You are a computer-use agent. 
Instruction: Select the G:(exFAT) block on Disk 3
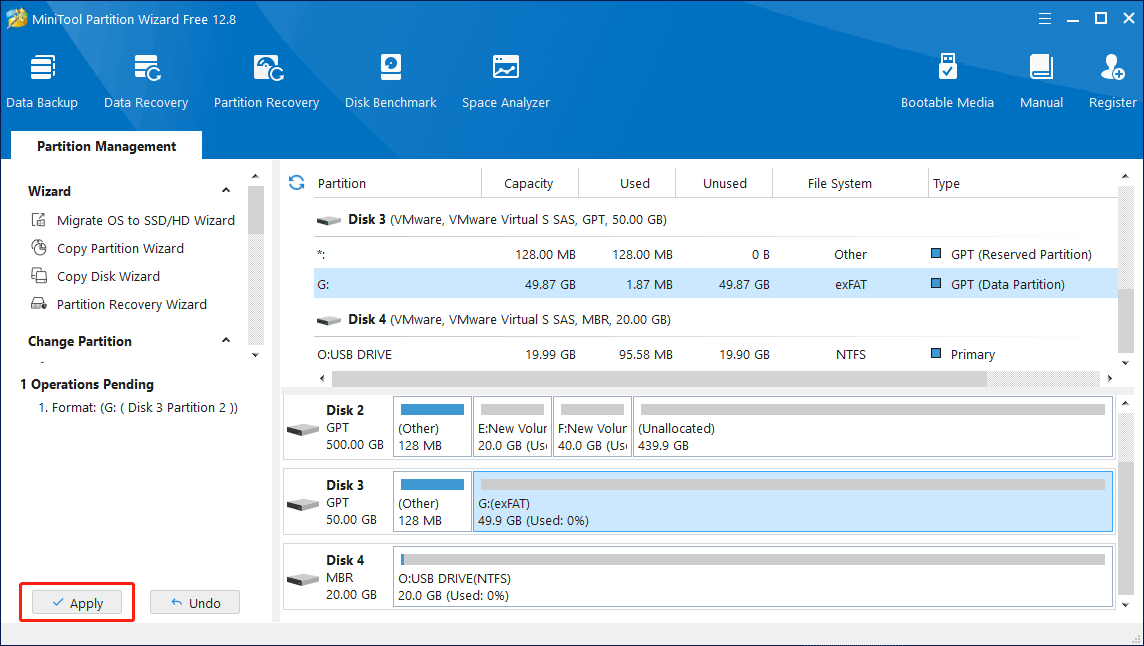(x=793, y=502)
